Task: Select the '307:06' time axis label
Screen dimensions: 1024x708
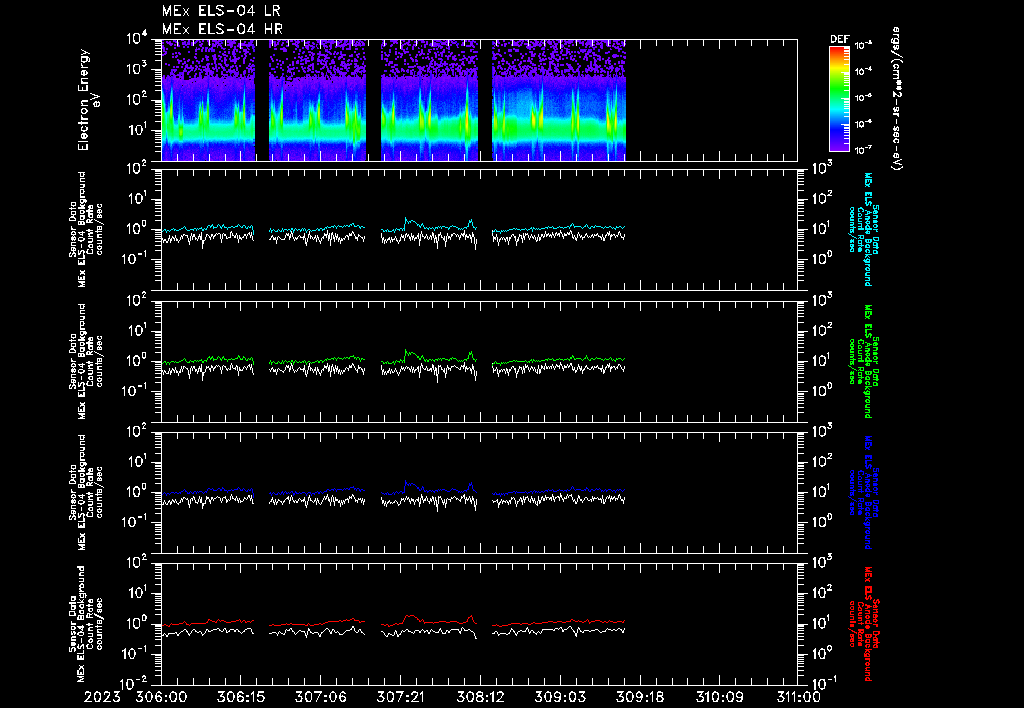Action: coord(320,697)
